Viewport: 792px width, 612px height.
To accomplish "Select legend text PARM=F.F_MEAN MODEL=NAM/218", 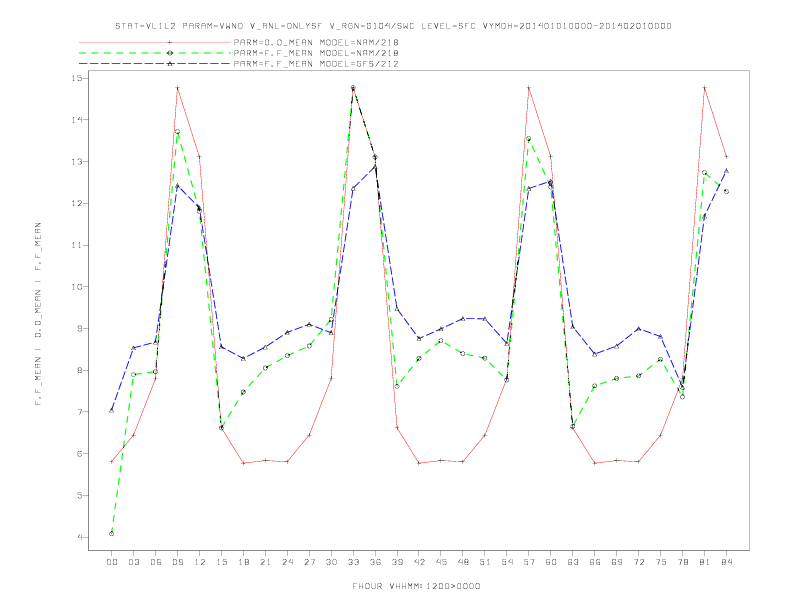I will pos(316,53).
